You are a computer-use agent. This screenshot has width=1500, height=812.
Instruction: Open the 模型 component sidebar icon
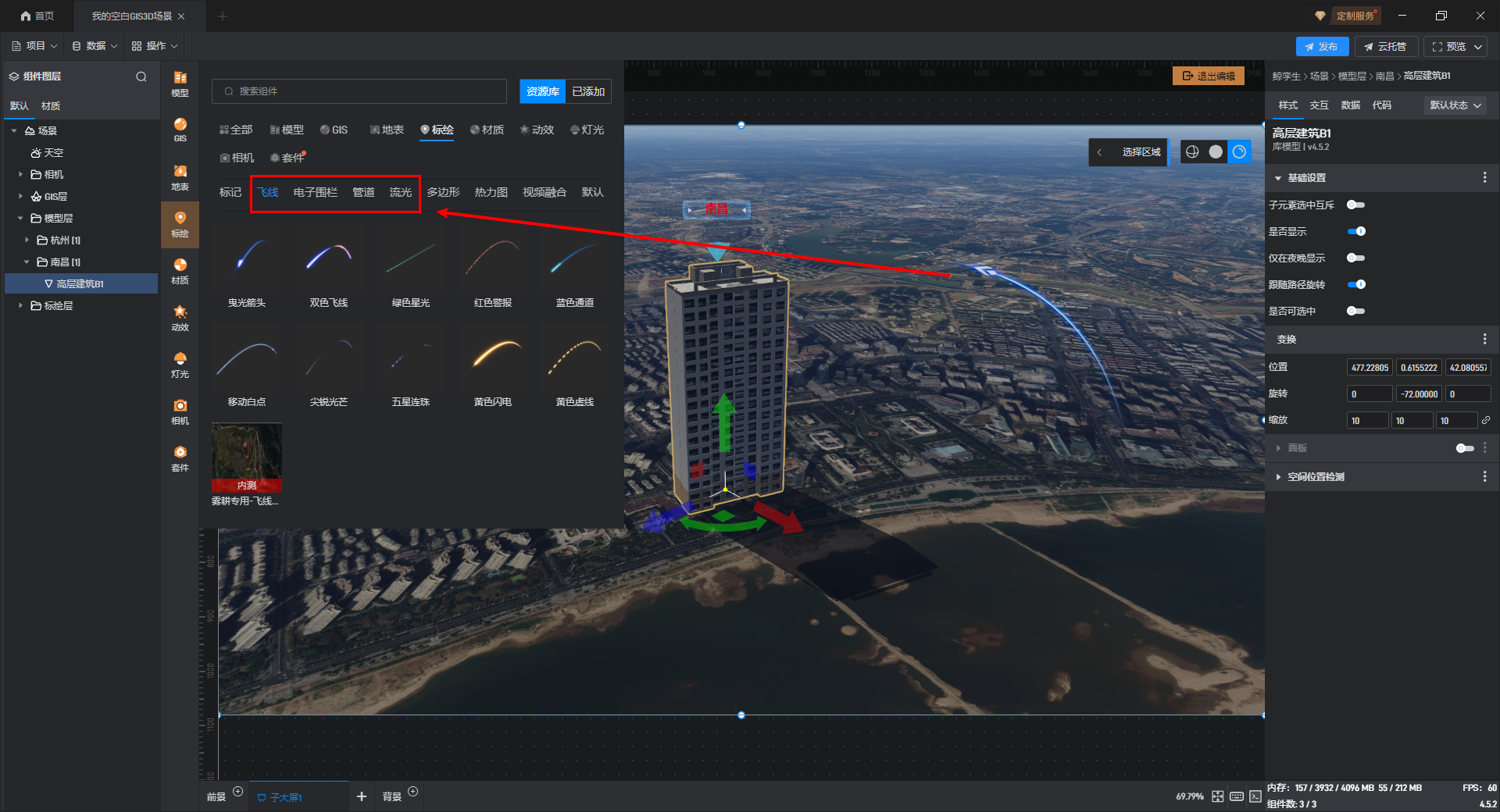(180, 84)
